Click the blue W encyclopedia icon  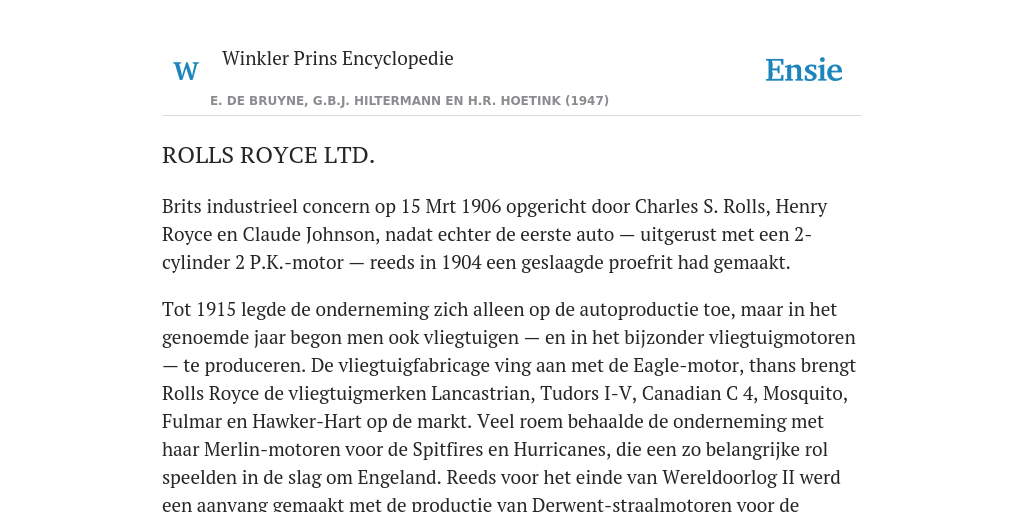pyautogui.click(x=185, y=71)
